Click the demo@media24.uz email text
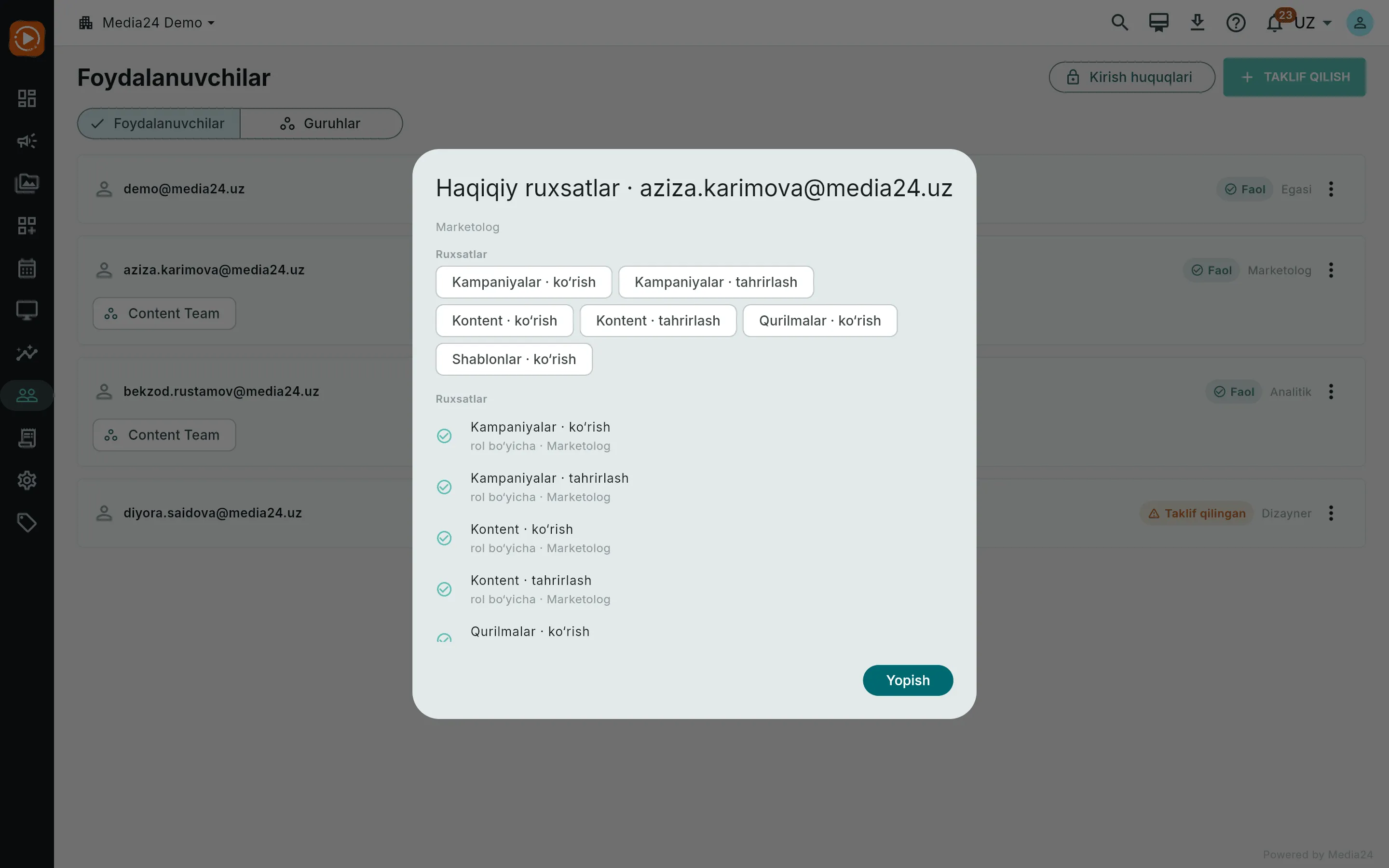 click(184, 189)
